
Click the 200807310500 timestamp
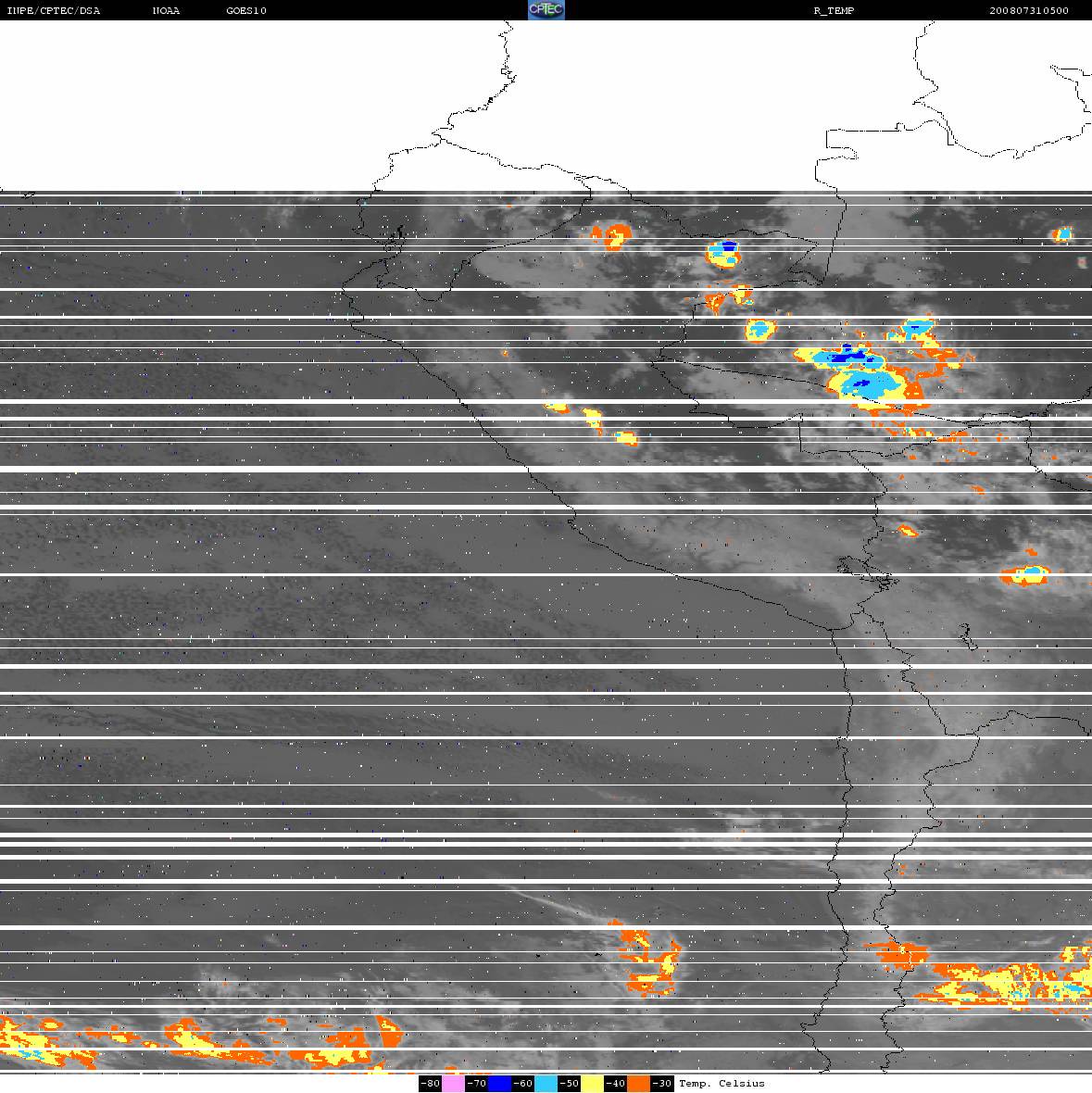pos(1029,10)
